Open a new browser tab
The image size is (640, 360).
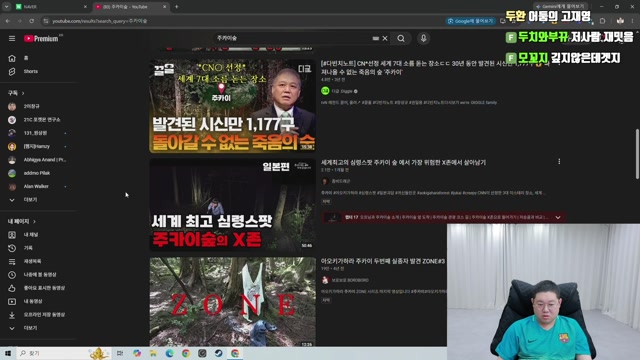click(x=176, y=7)
